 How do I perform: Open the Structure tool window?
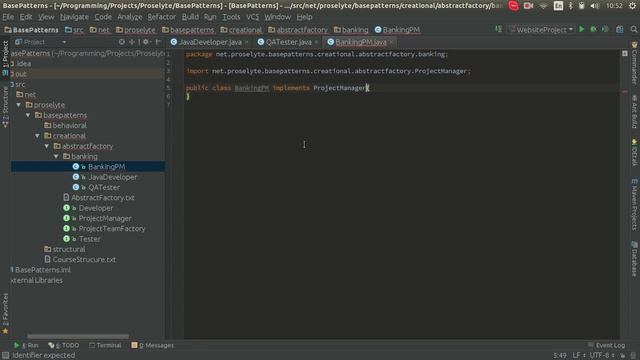pyautogui.click(x=5, y=107)
